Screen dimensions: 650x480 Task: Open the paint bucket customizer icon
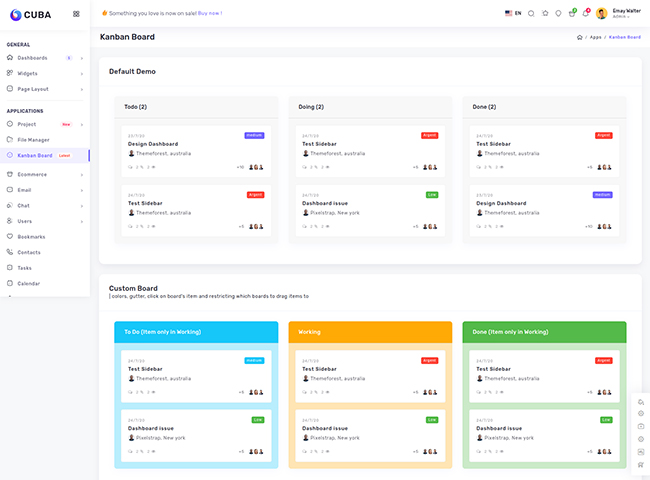pos(640,402)
